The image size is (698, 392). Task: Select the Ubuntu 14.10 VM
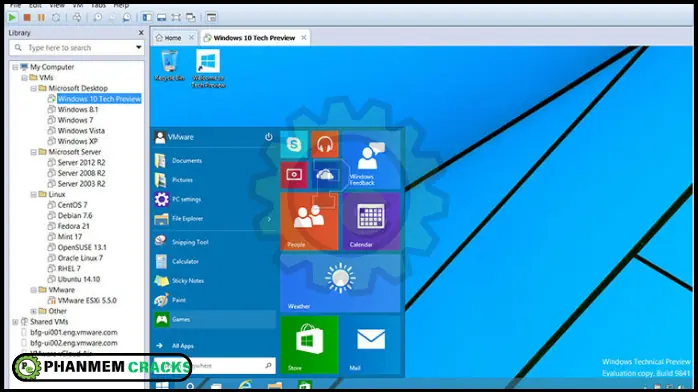point(79,279)
